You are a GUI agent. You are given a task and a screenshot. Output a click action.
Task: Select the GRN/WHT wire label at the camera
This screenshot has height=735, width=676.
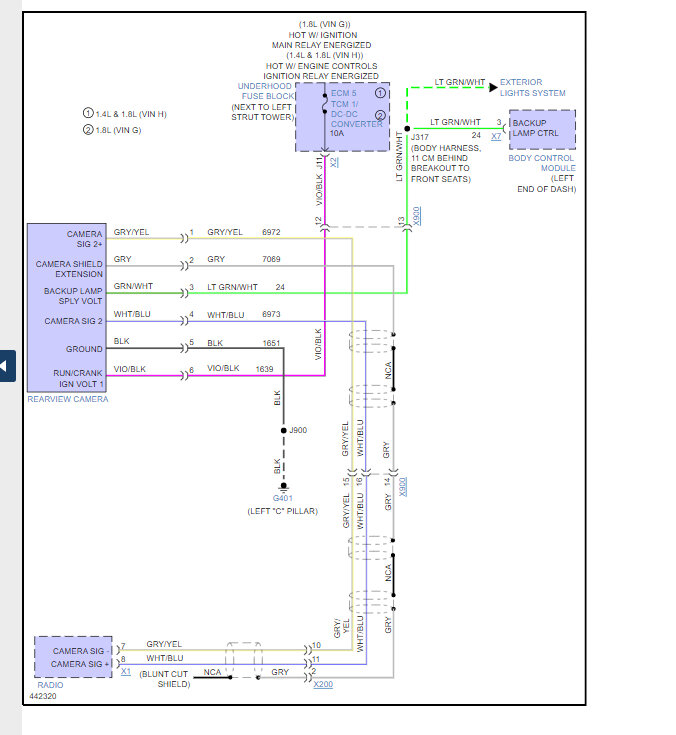133,286
